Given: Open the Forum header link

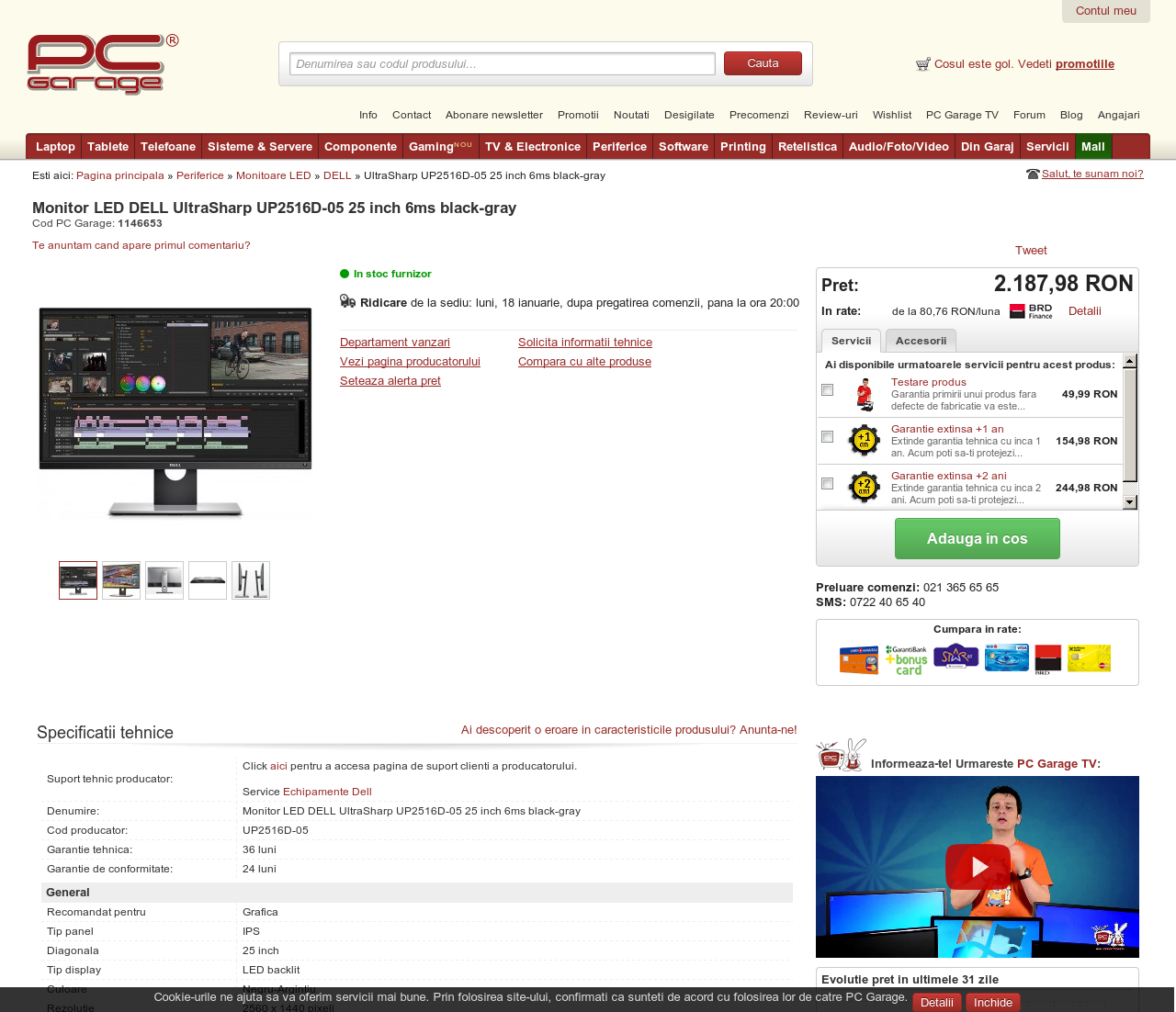Looking at the screenshot, I should (x=1029, y=115).
